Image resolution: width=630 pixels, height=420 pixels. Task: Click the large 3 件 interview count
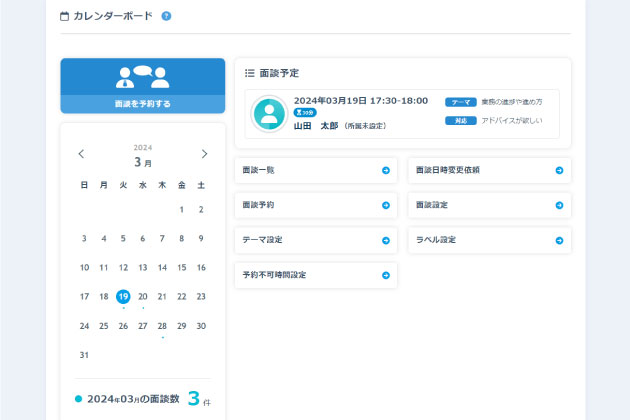[199, 399]
